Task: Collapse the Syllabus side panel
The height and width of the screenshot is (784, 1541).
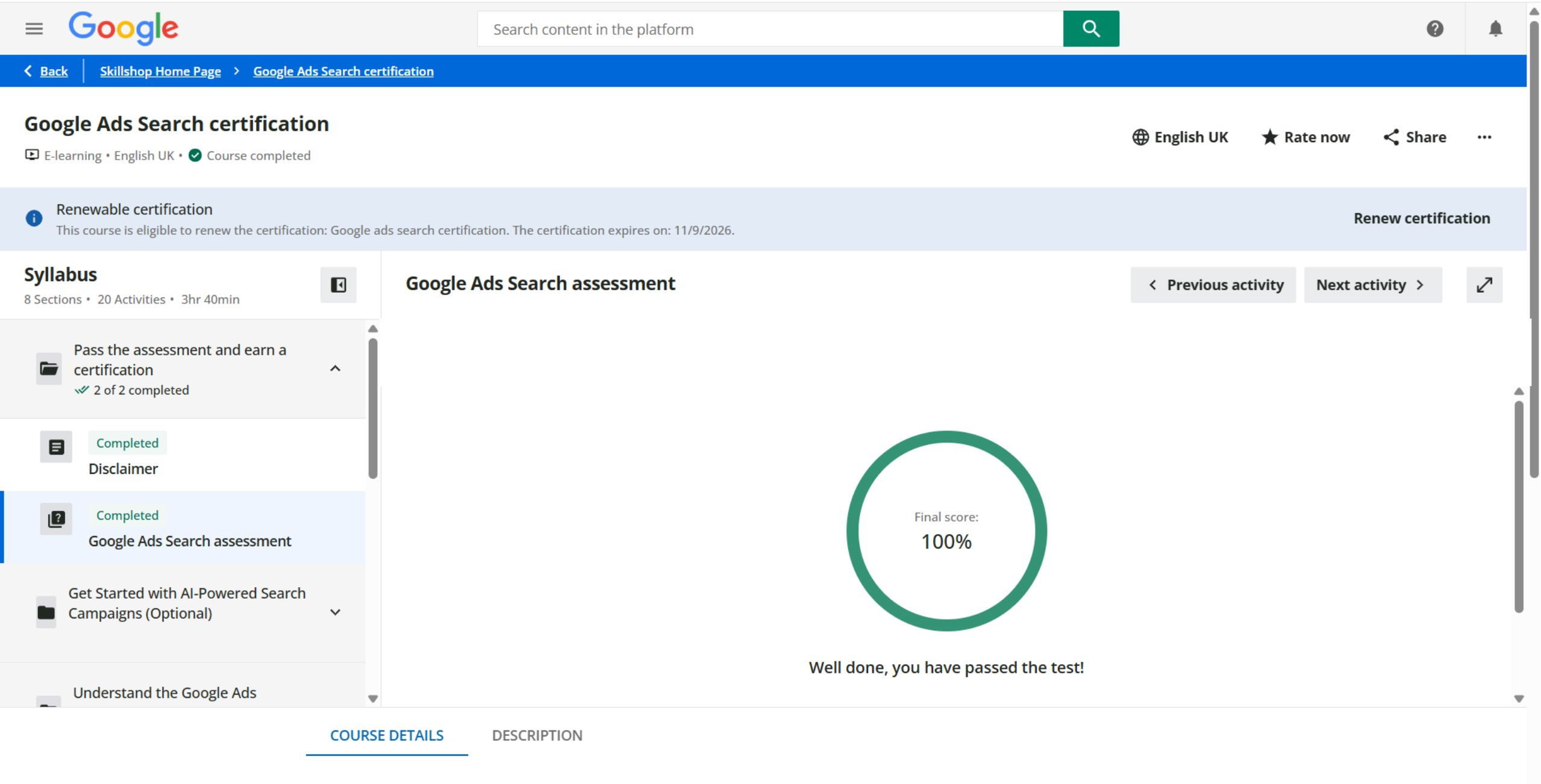Action: point(338,285)
